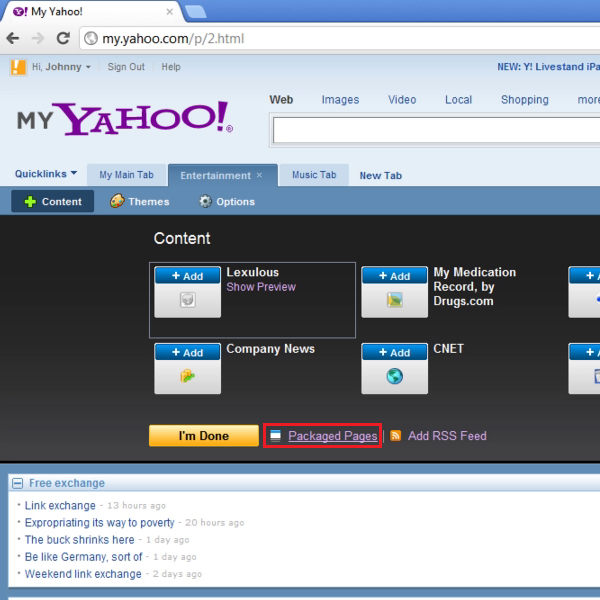Viewport: 600px width, 600px height.
Task: Create a New Tab
Action: pos(380,176)
